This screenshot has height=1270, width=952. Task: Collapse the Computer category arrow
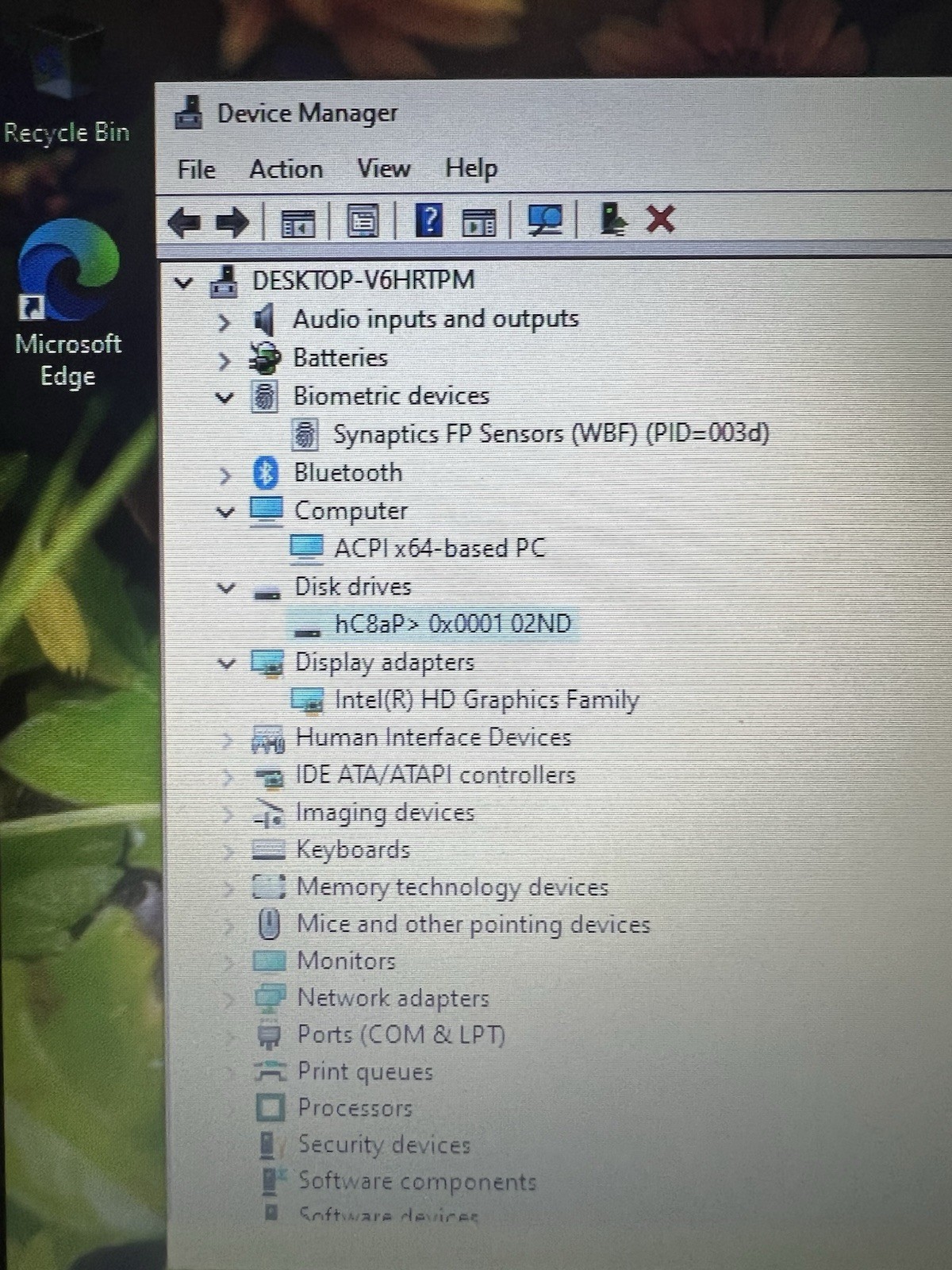click(x=226, y=512)
